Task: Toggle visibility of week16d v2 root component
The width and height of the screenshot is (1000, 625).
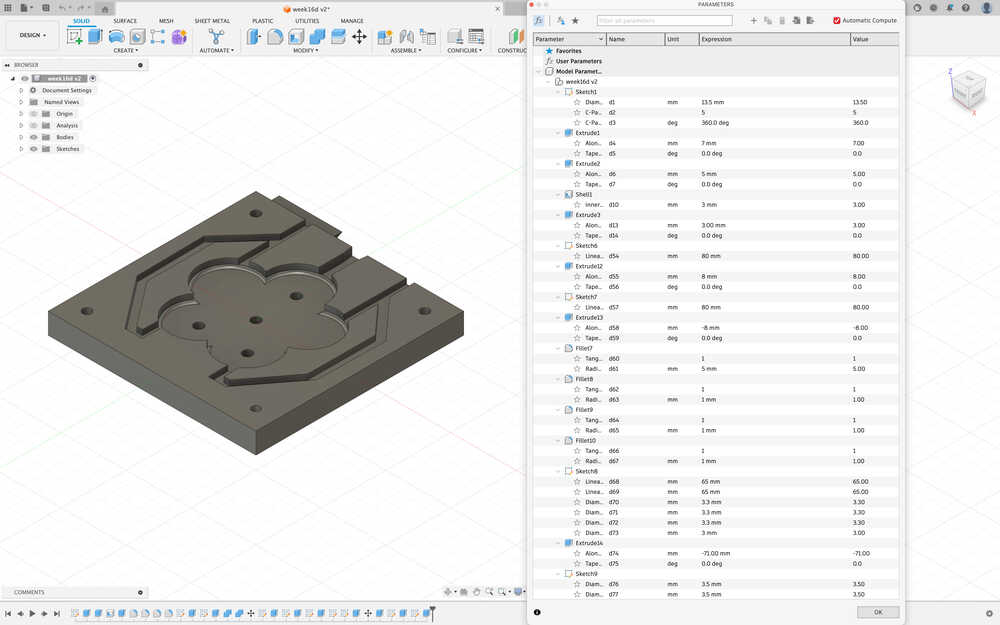Action: pyautogui.click(x=25, y=78)
